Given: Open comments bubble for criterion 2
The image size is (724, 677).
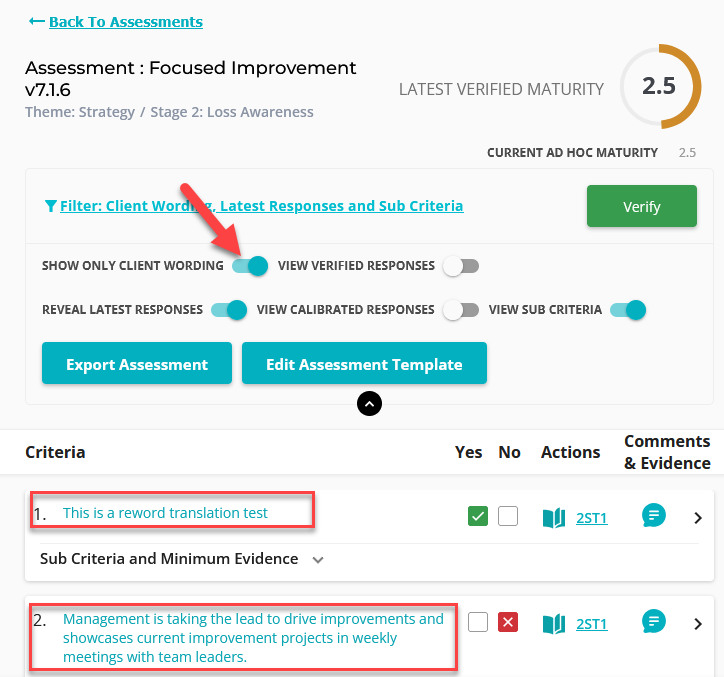Looking at the screenshot, I should 654,622.
